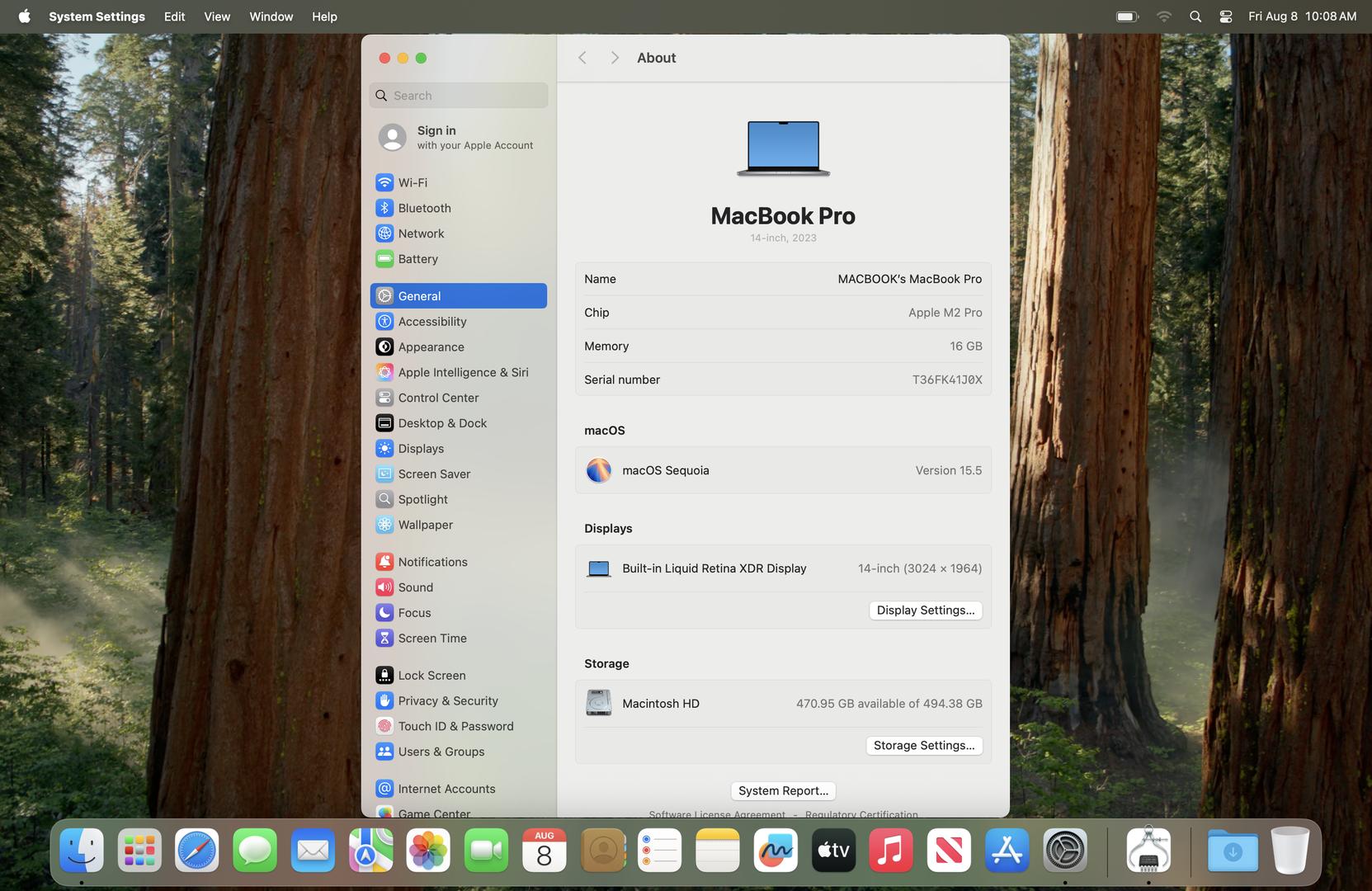This screenshot has width=1372, height=891.
Task: Open Focus settings
Action: [x=458, y=613]
